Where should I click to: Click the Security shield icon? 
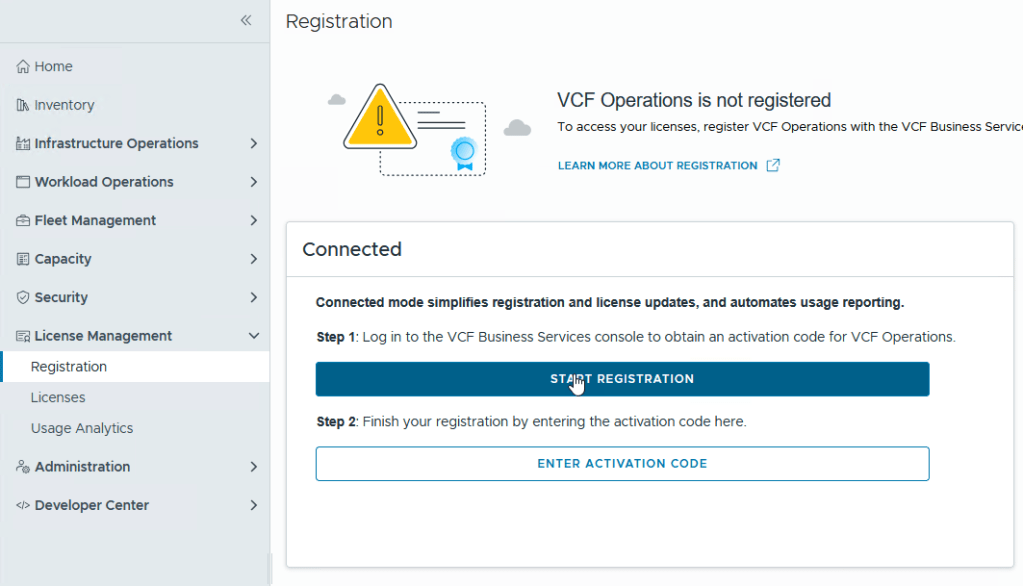pos(23,298)
